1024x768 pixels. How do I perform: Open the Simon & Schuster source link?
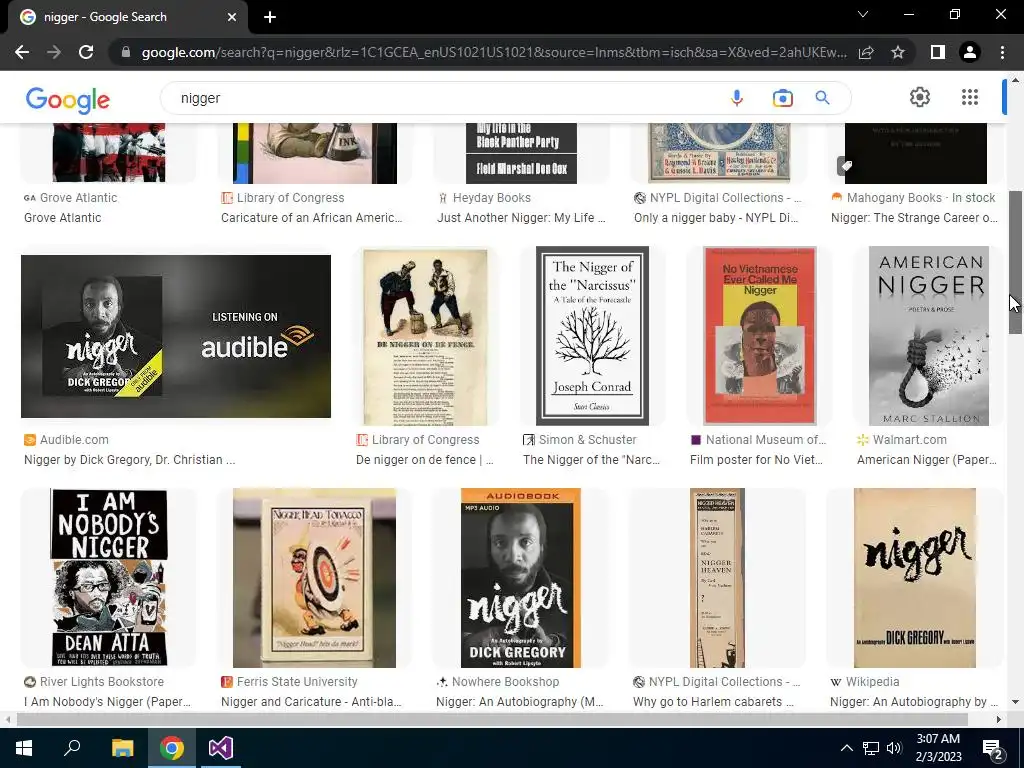[580, 440]
